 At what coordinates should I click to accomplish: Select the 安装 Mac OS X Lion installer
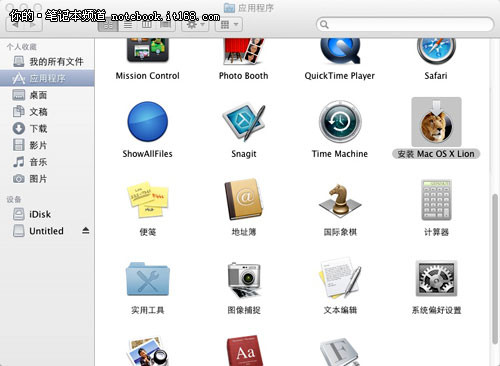coord(436,122)
